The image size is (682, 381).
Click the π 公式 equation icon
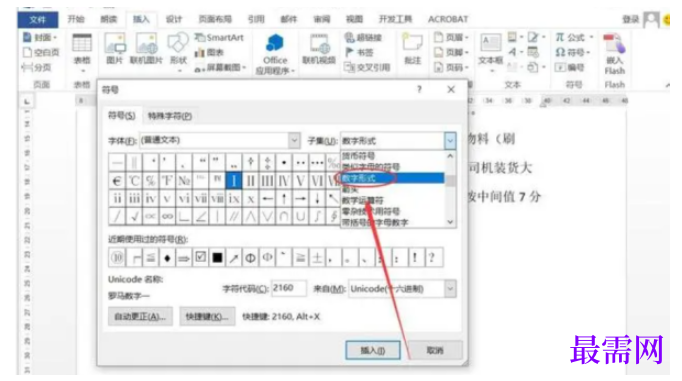point(560,37)
